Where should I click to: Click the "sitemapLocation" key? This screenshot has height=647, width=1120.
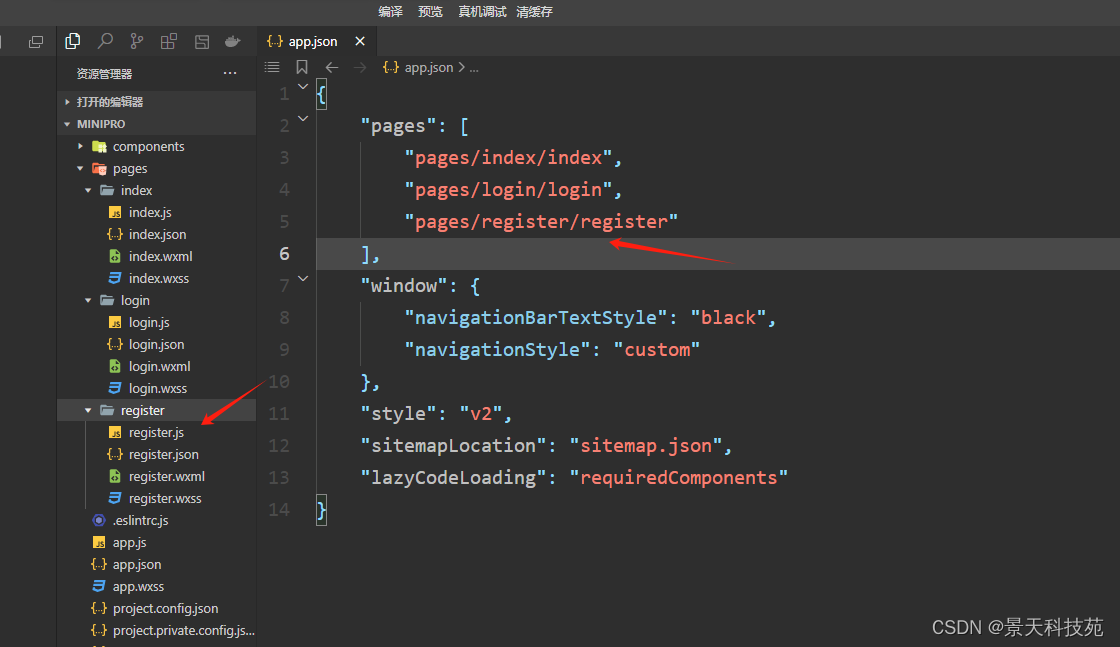(453, 446)
